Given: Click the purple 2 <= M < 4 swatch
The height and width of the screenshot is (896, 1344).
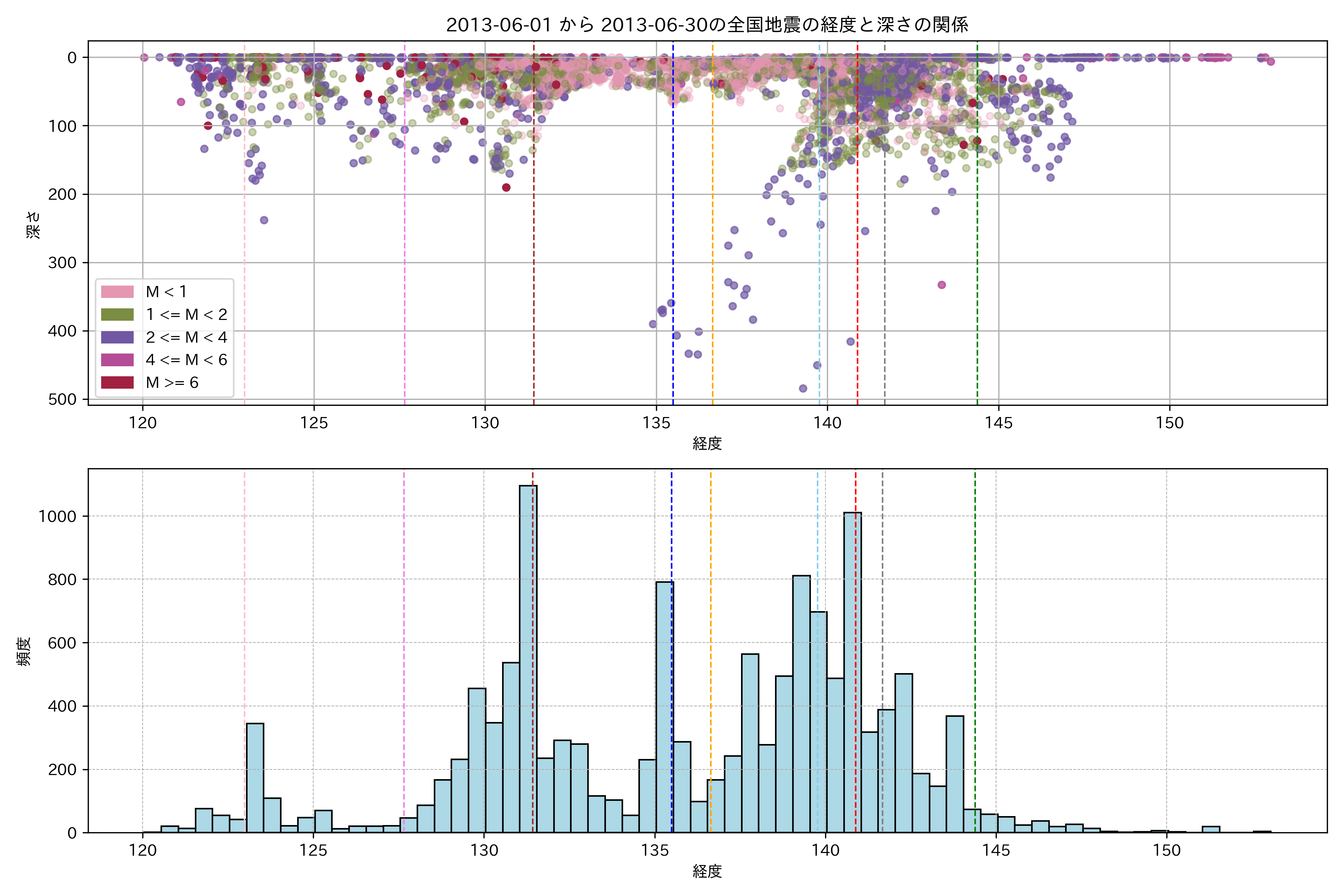Looking at the screenshot, I should pyautogui.click(x=117, y=337).
